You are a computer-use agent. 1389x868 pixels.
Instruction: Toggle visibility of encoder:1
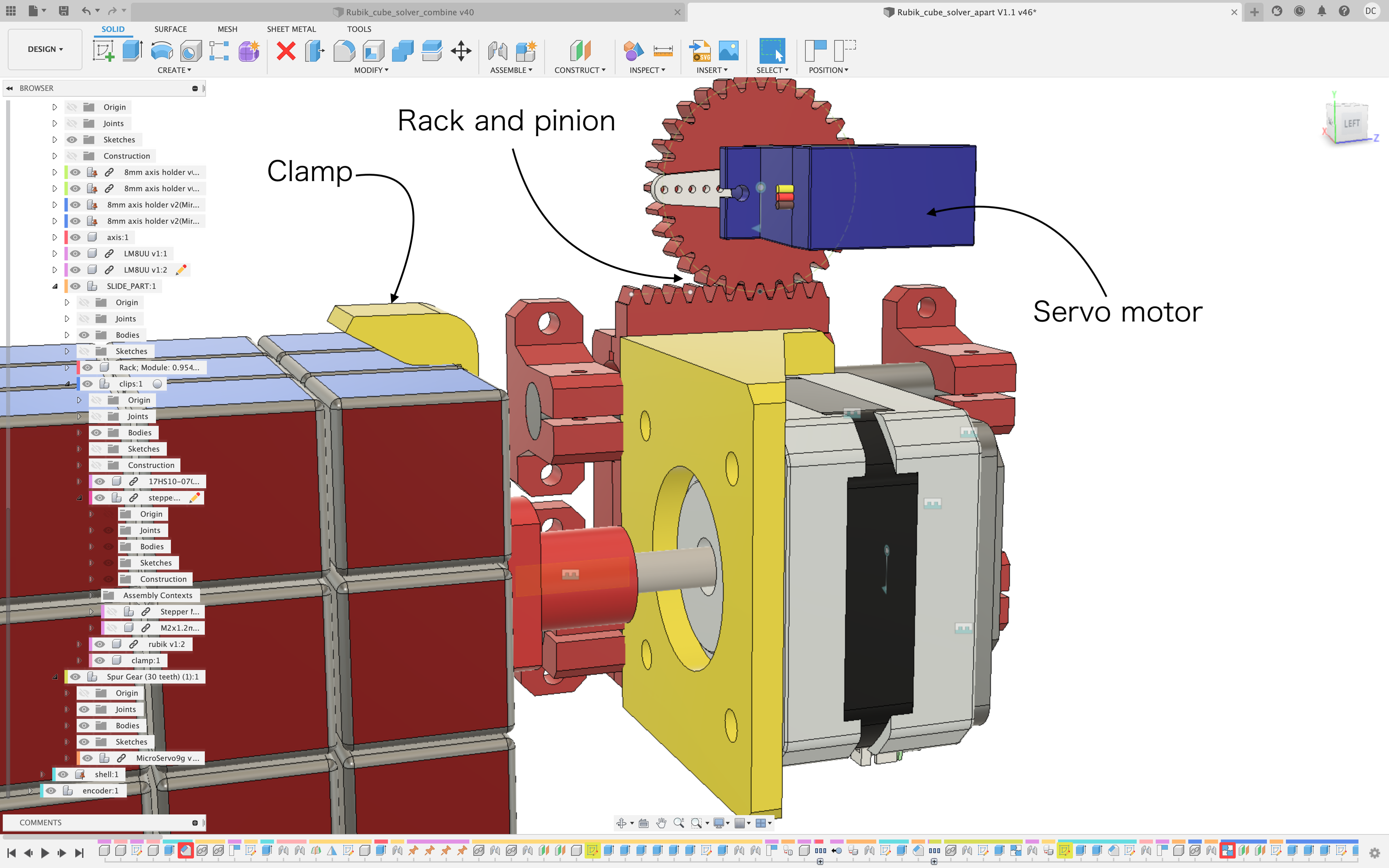pyautogui.click(x=51, y=790)
